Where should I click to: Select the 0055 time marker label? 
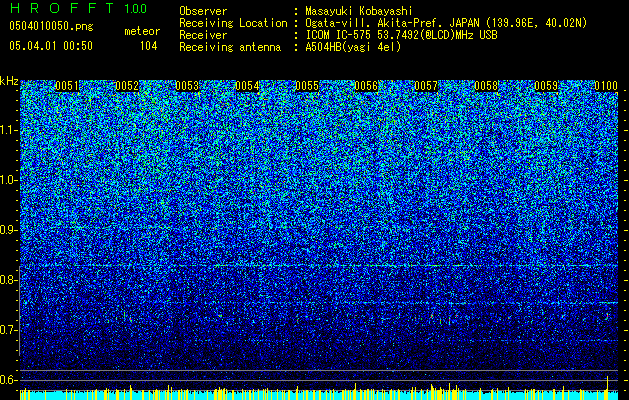click(307, 86)
